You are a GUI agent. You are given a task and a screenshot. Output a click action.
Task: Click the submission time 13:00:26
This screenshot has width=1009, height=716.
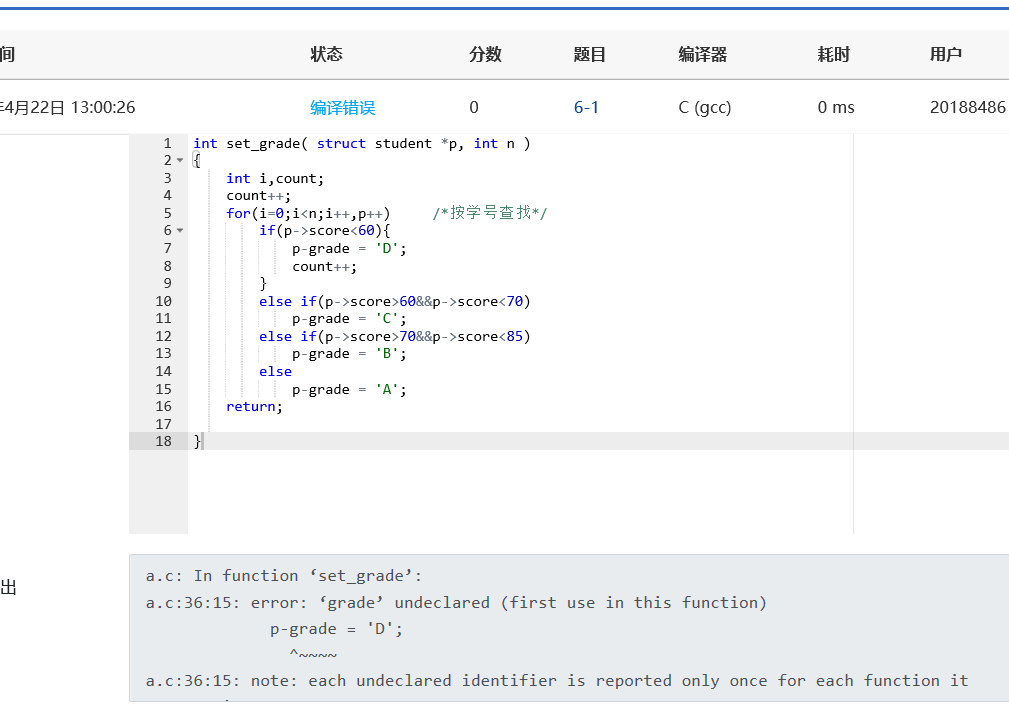coord(103,107)
